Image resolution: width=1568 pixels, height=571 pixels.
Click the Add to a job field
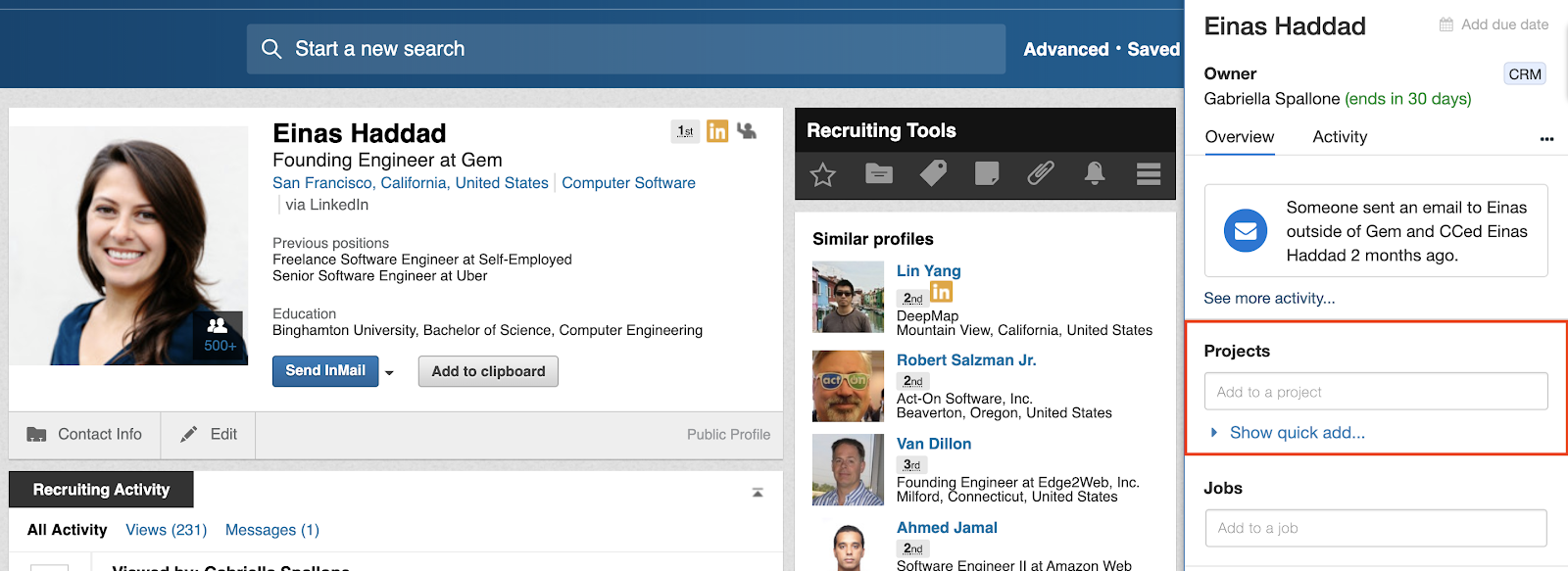click(x=1376, y=528)
